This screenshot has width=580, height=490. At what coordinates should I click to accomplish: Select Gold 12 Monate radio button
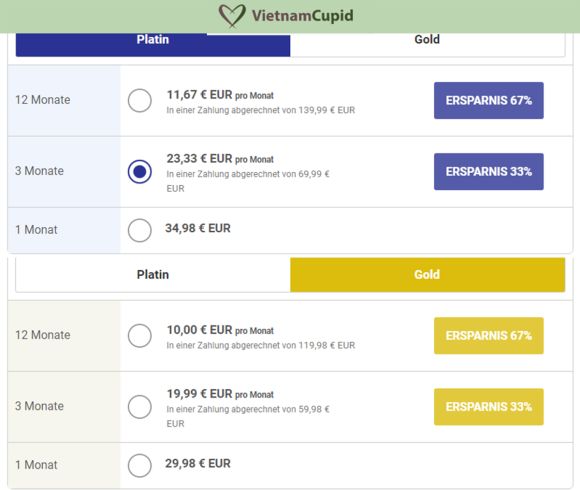pos(139,336)
